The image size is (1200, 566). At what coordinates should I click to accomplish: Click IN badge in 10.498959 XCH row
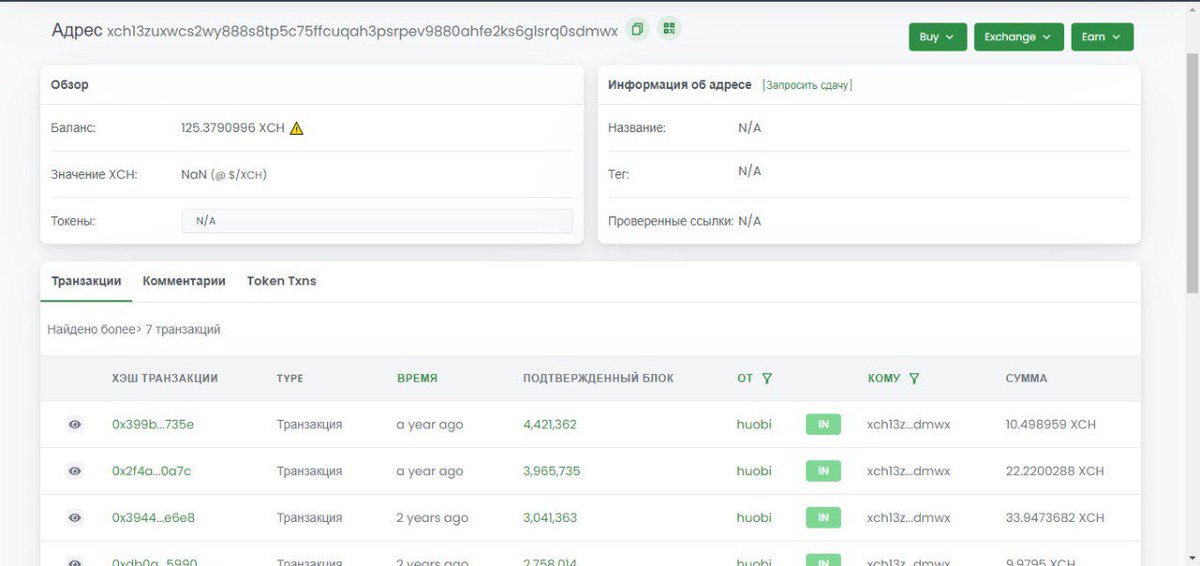(x=823, y=424)
